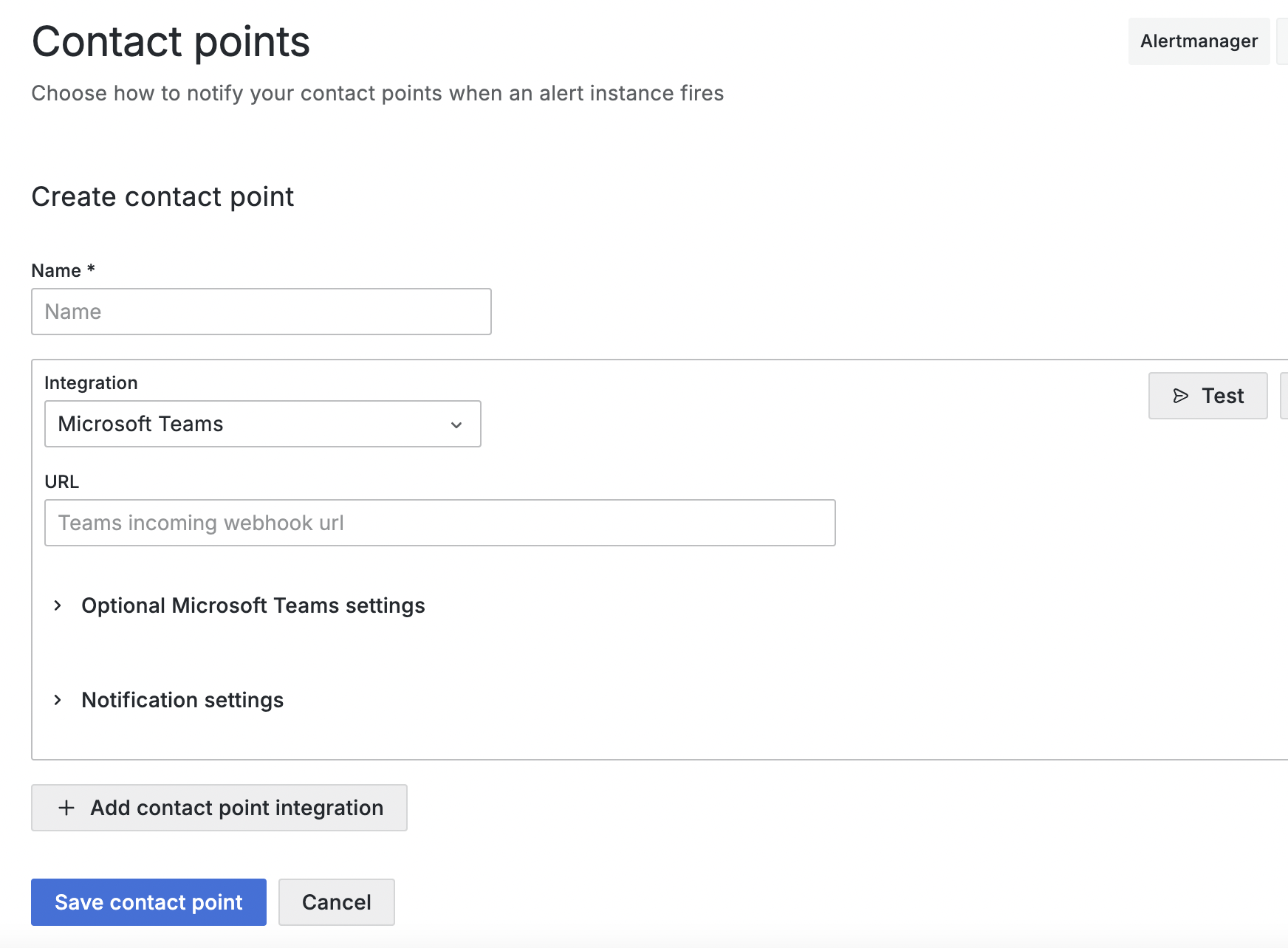Viewport: 1288px width, 948px height.
Task: Expand the Notification settings section
Action: coord(182,700)
